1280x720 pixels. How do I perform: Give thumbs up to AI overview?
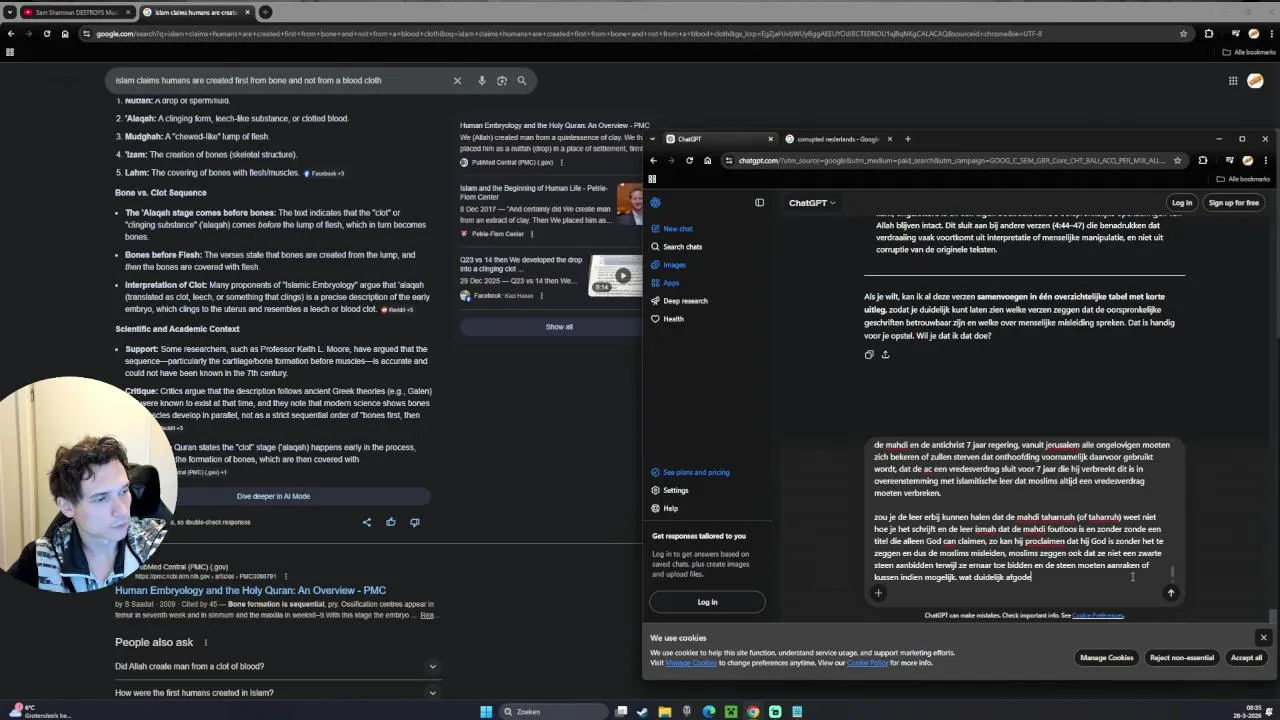click(x=391, y=522)
